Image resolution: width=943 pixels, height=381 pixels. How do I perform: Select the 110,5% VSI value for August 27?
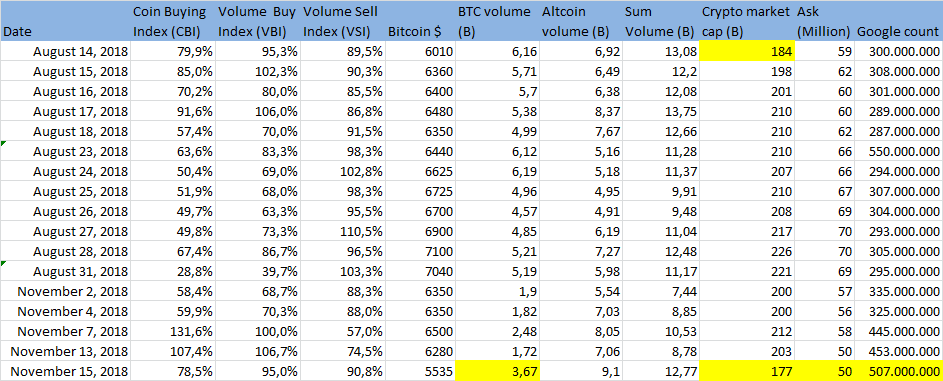(x=343, y=230)
